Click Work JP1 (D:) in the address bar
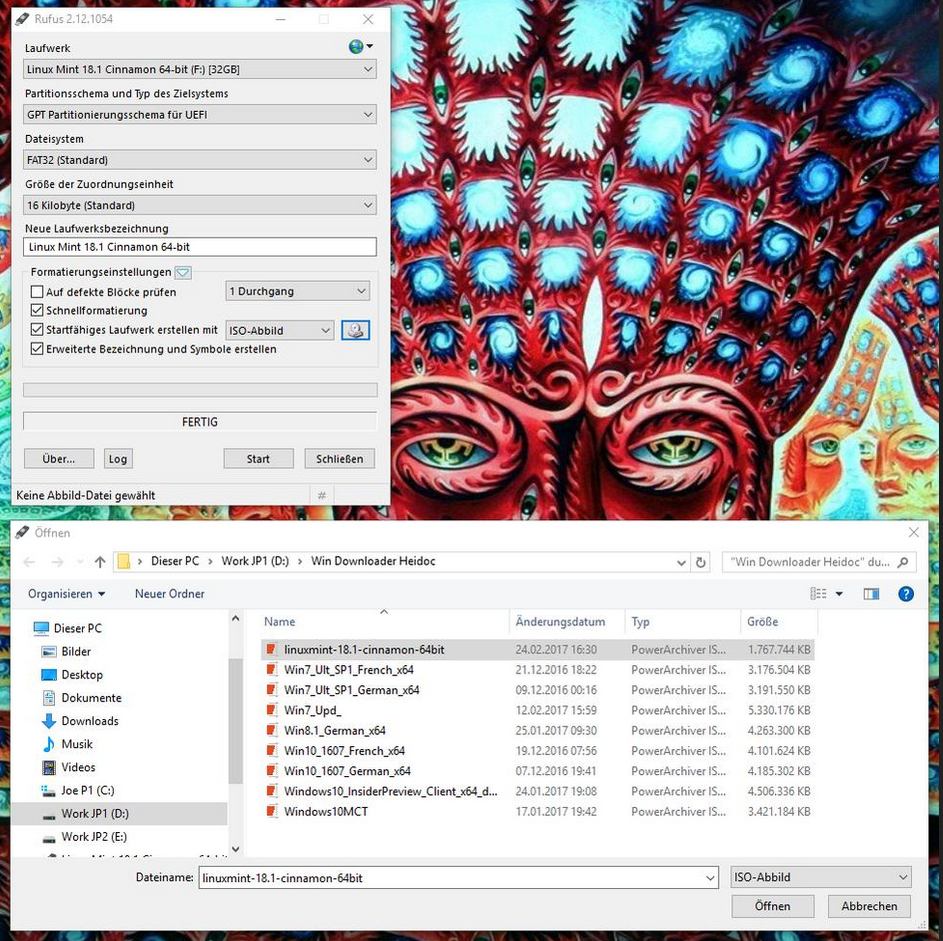This screenshot has height=941, width=943. pos(255,561)
